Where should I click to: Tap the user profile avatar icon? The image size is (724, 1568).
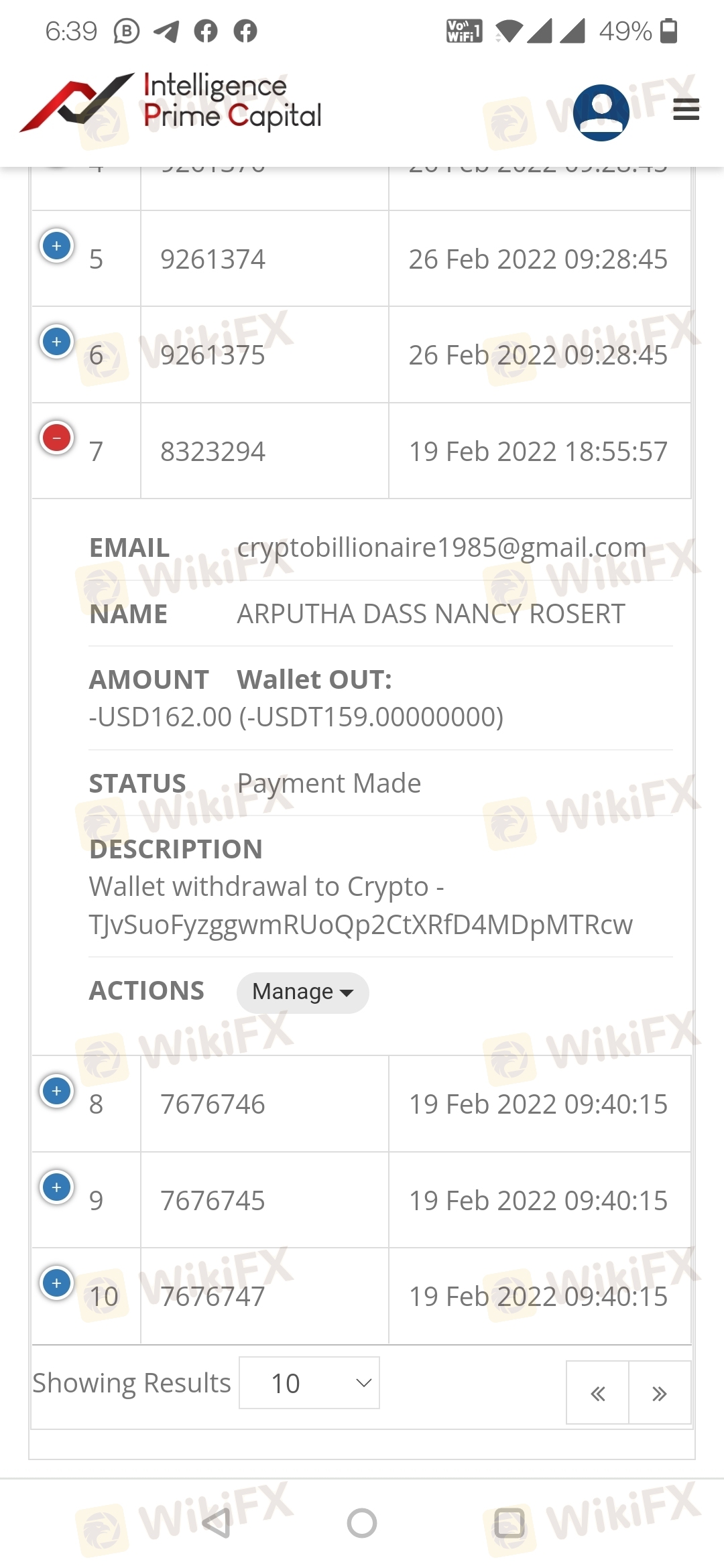(601, 112)
